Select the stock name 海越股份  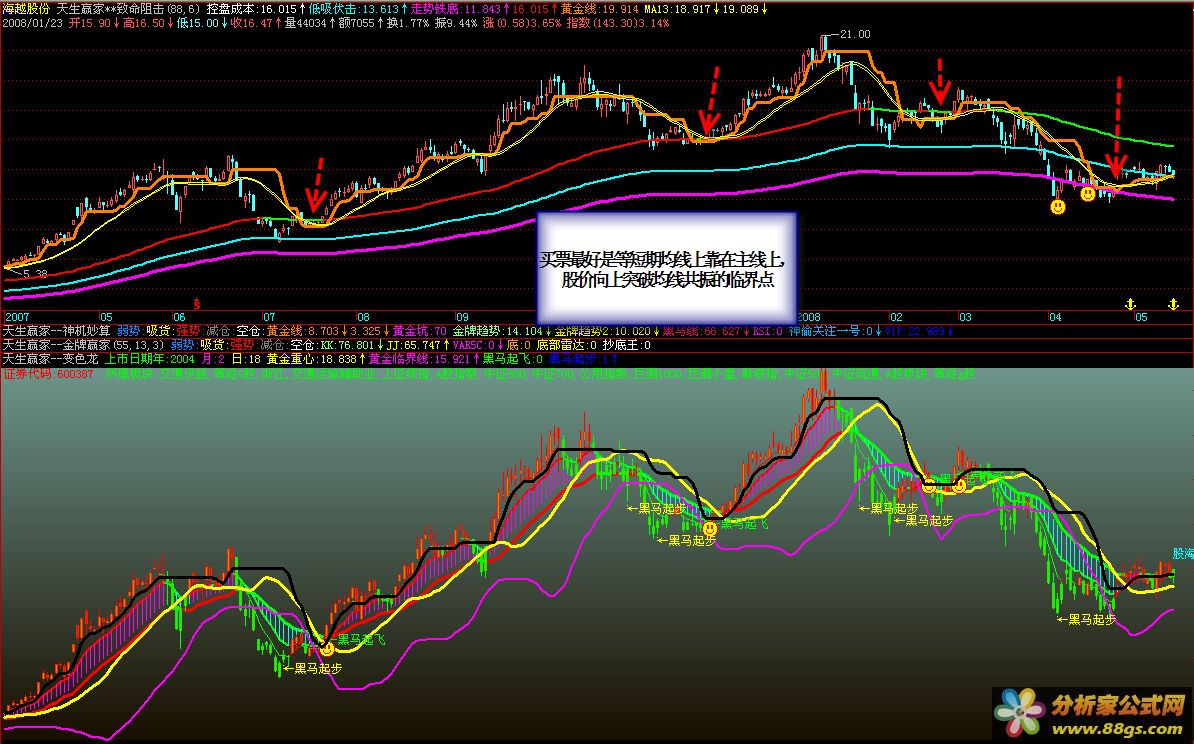27,9
